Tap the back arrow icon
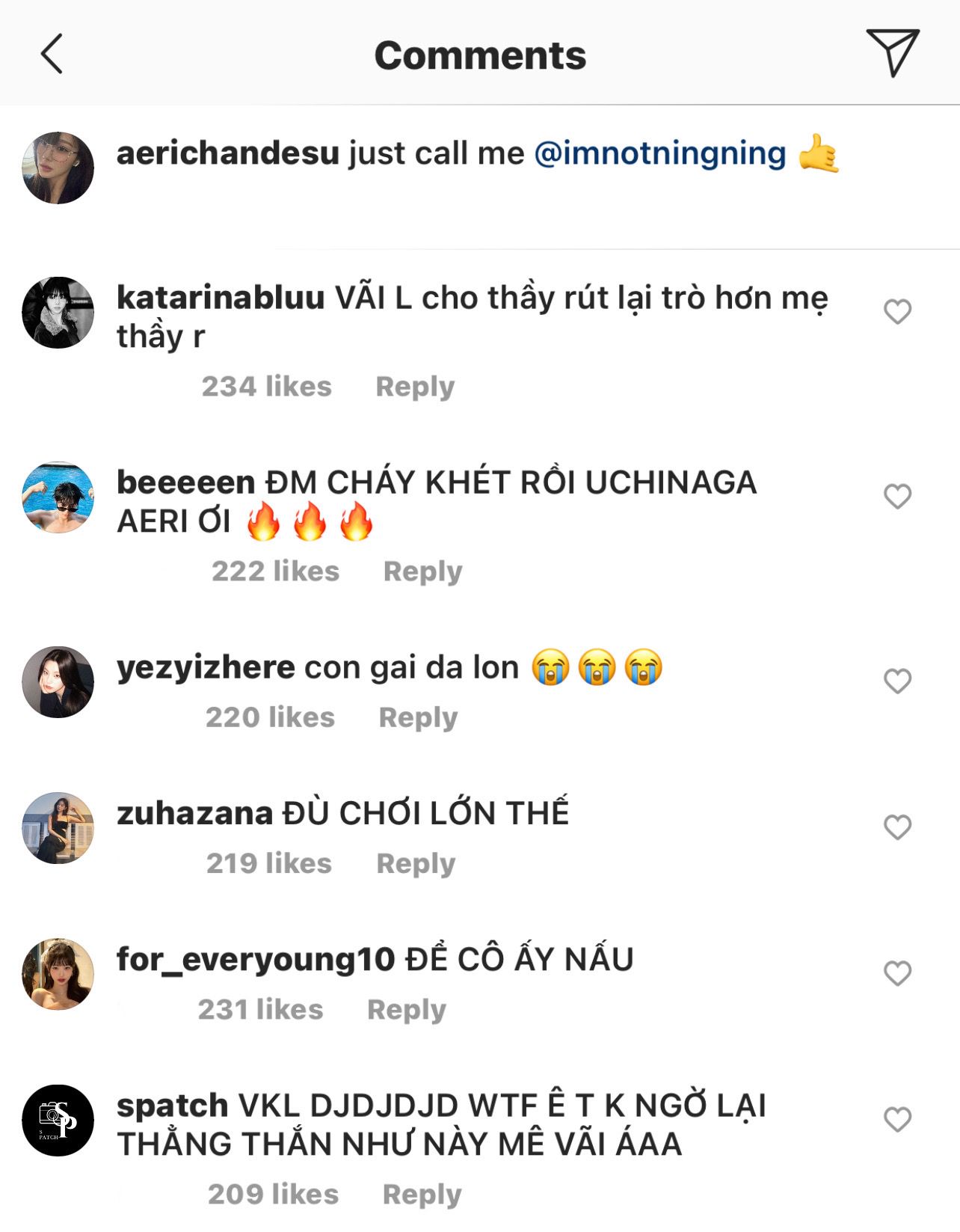The image size is (960, 1232). pyautogui.click(x=52, y=54)
